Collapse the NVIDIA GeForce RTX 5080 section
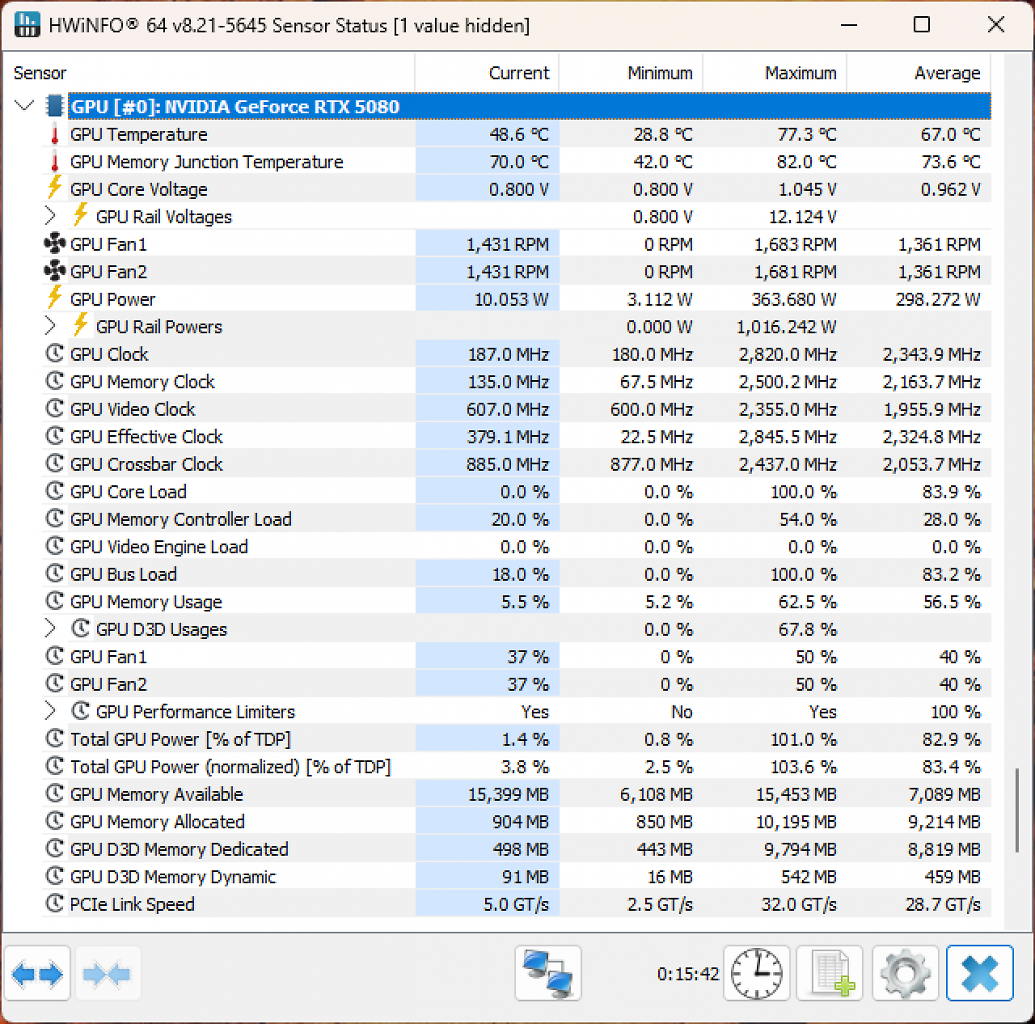The height and width of the screenshot is (1024, 1035). [24, 106]
